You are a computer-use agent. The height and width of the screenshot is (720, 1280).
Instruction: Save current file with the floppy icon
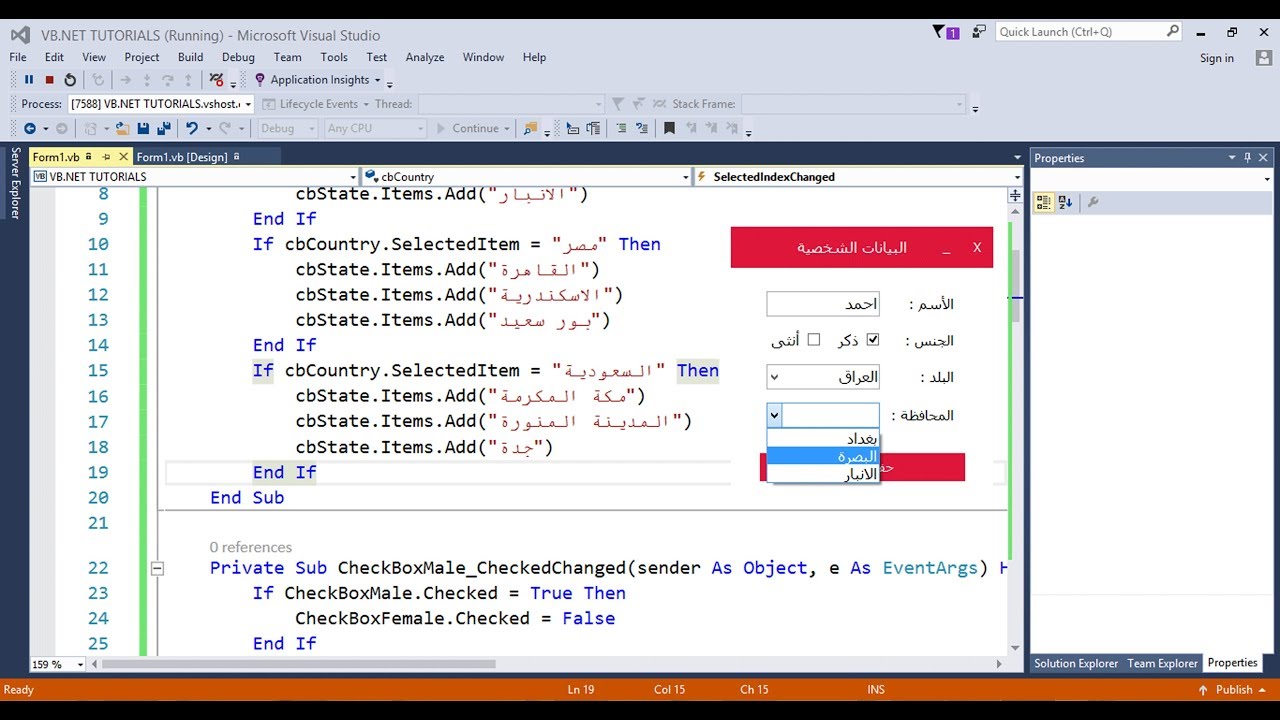(x=143, y=128)
